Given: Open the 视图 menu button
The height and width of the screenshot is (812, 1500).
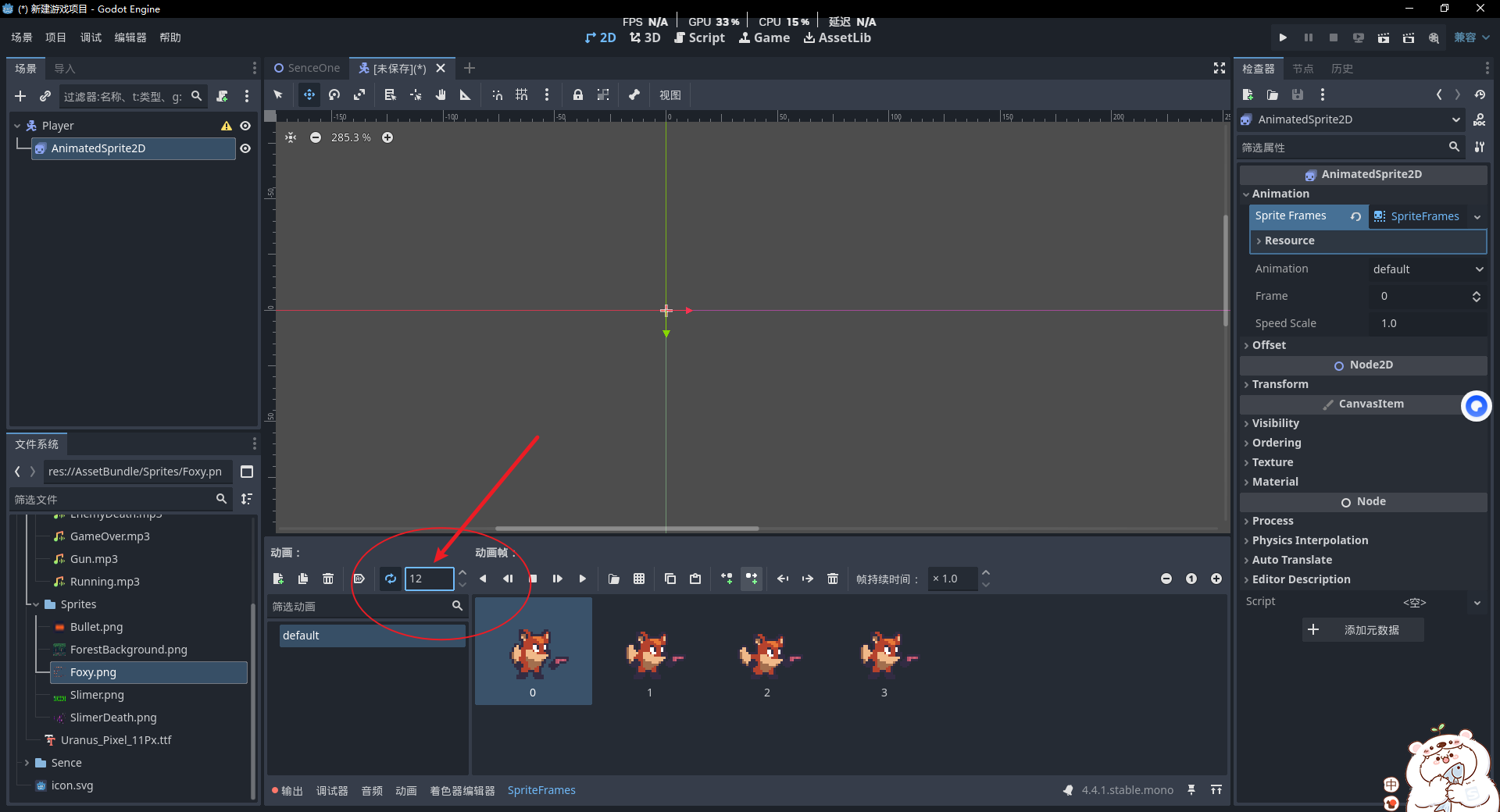Looking at the screenshot, I should [670, 94].
